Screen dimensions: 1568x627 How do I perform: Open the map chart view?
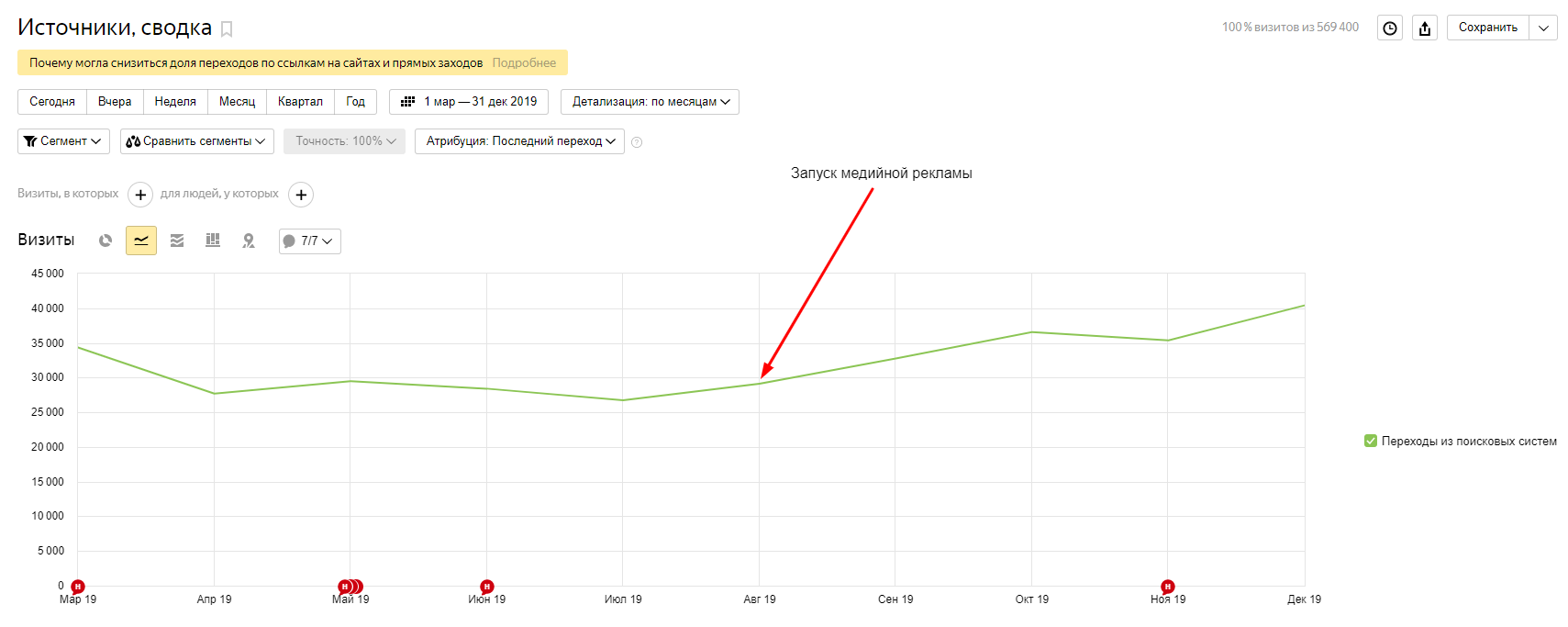pos(249,241)
